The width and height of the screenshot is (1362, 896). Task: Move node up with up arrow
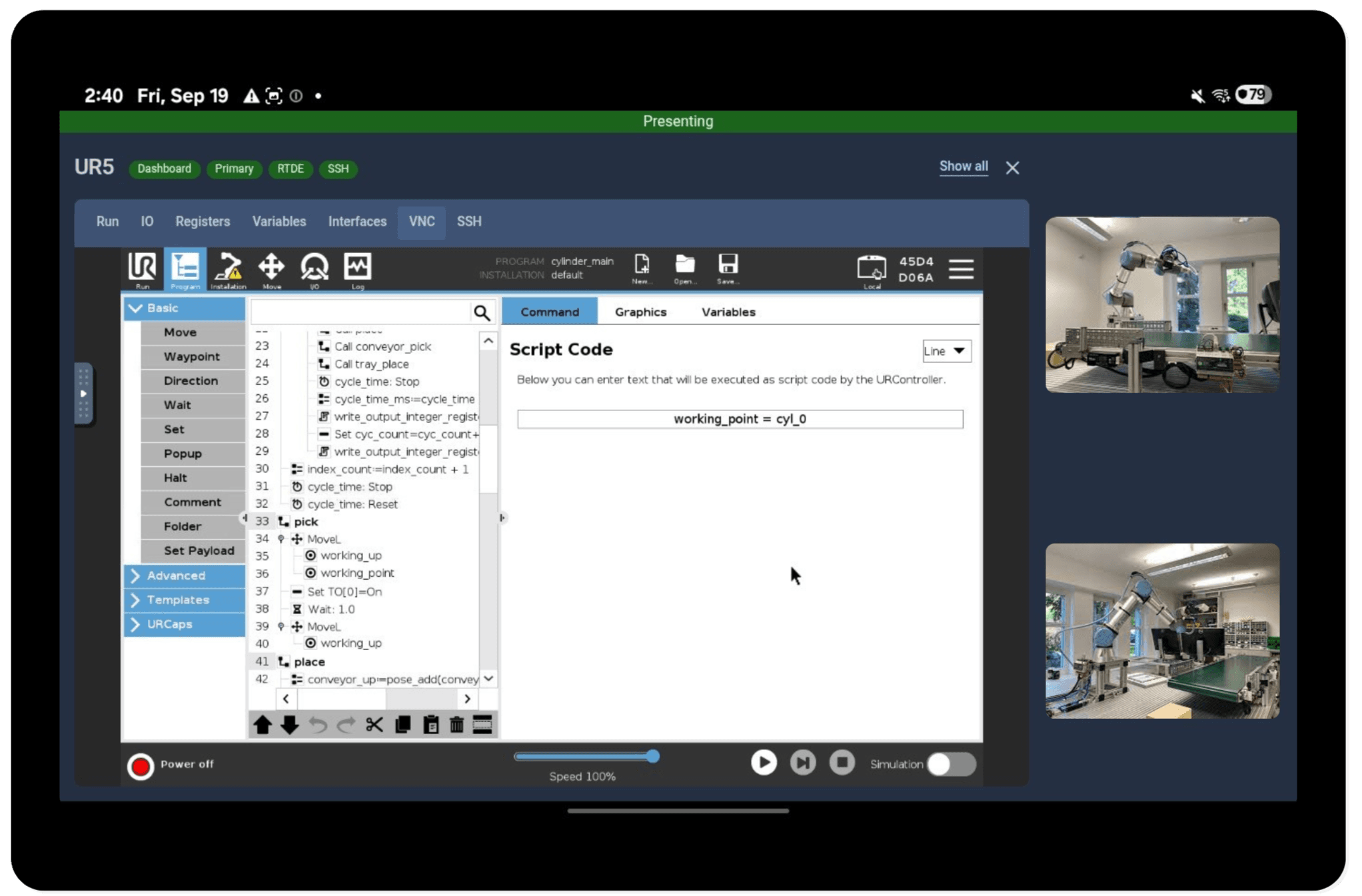point(263,725)
